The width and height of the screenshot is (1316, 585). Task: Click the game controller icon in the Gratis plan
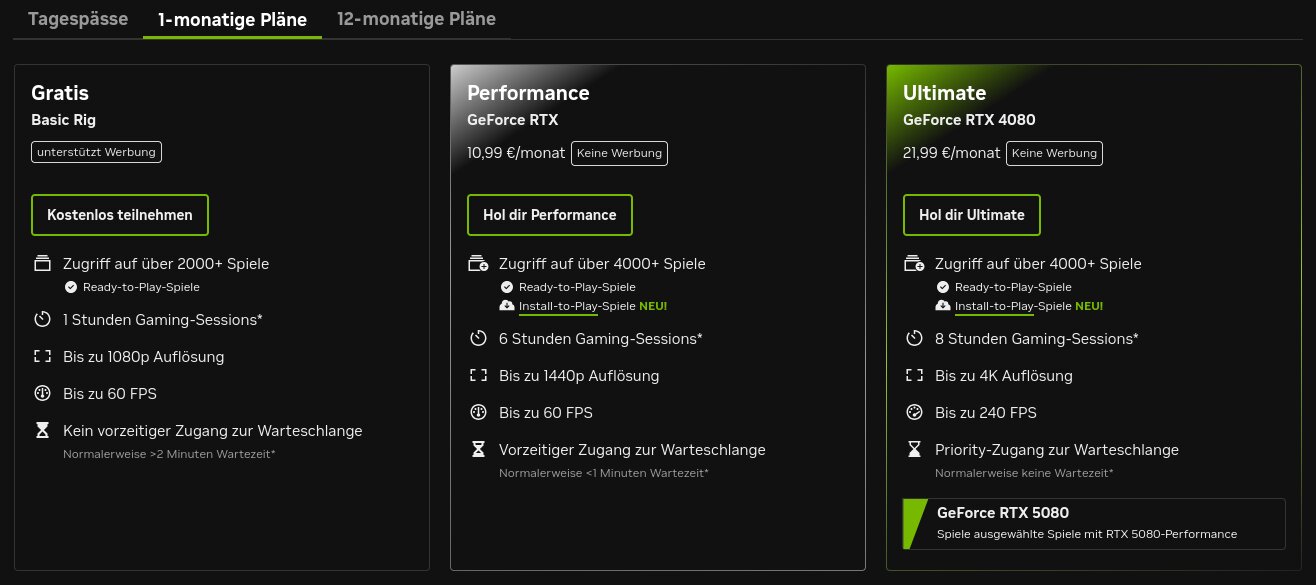click(x=41, y=262)
